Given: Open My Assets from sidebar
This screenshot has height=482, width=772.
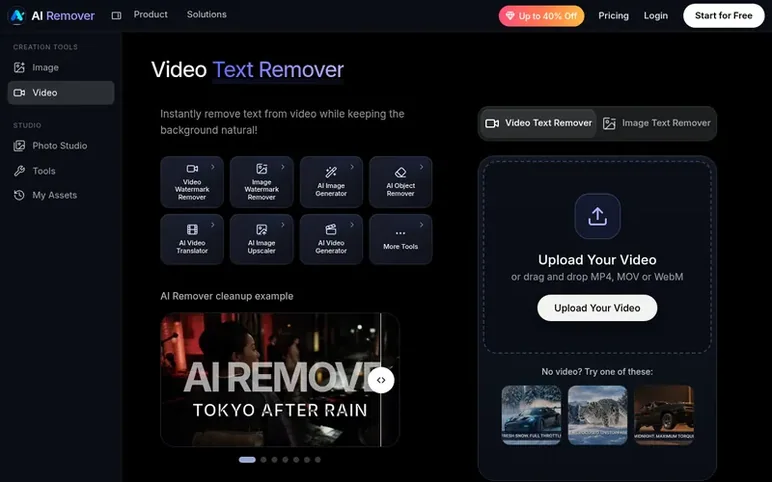Looking at the screenshot, I should point(61,195).
